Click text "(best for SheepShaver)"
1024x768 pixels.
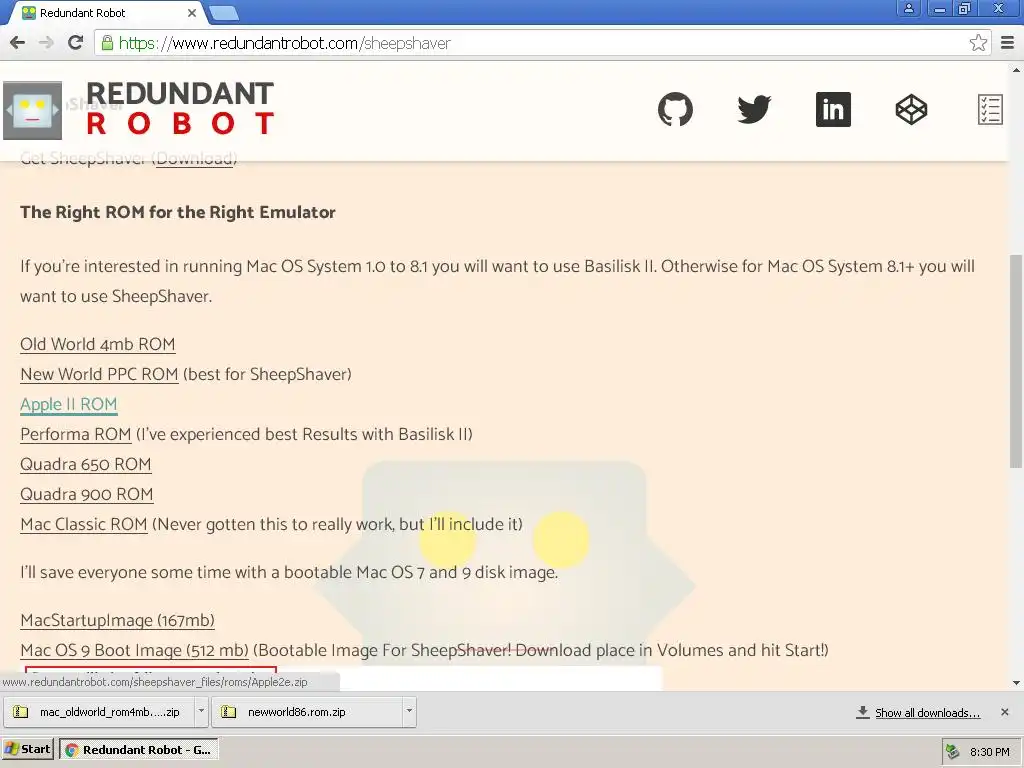point(267,374)
